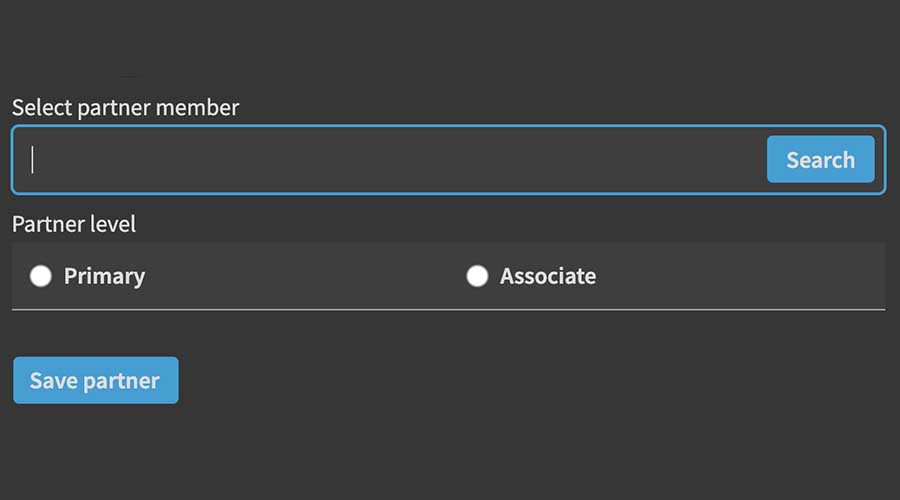Set partner level to Associate

[477, 276]
